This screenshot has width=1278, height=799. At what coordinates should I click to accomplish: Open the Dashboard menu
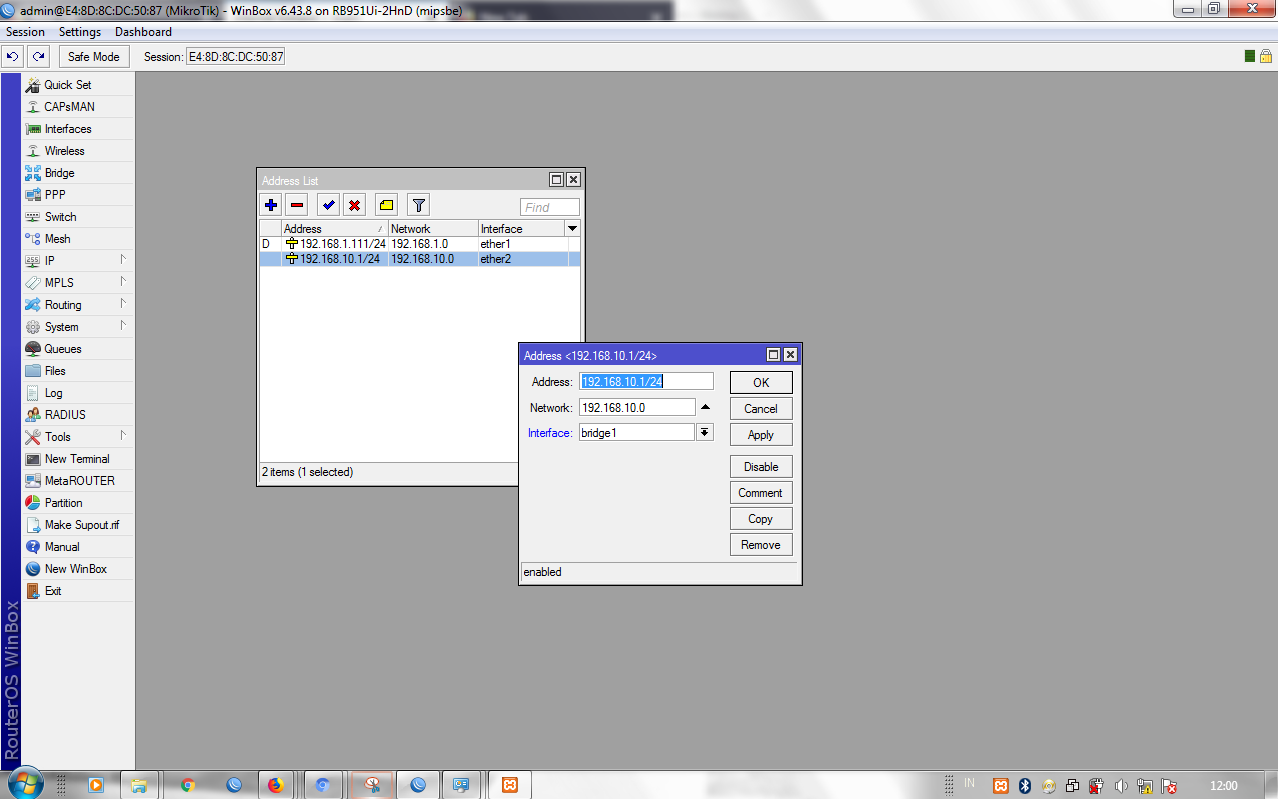[143, 32]
